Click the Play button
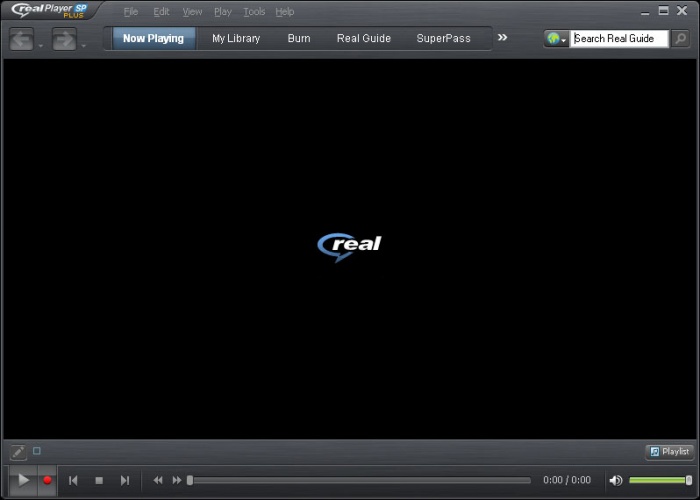The width and height of the screenshot is (700, 500). pyautogui.click(x=23, y=480)
